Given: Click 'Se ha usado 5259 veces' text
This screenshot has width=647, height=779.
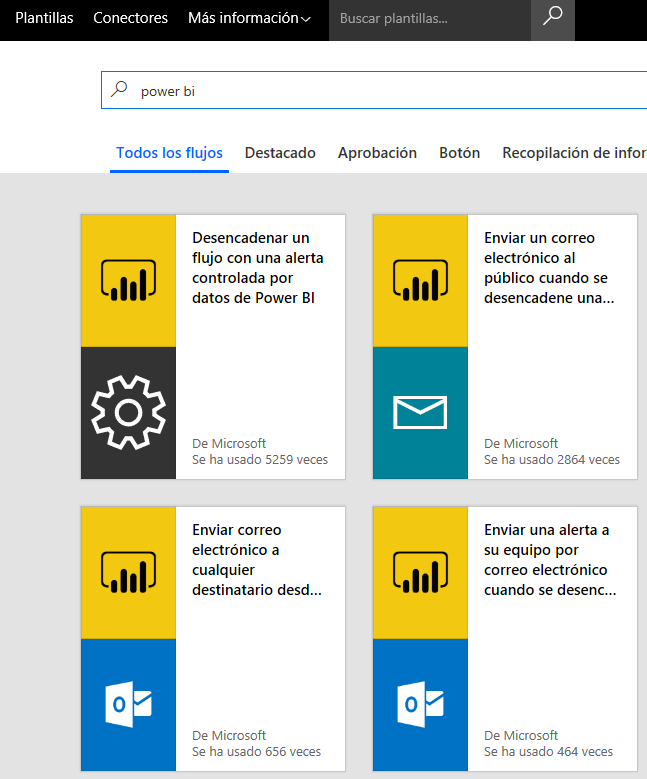Looking at the screenshot, I should pyautogui.click(x=260, y=460).
